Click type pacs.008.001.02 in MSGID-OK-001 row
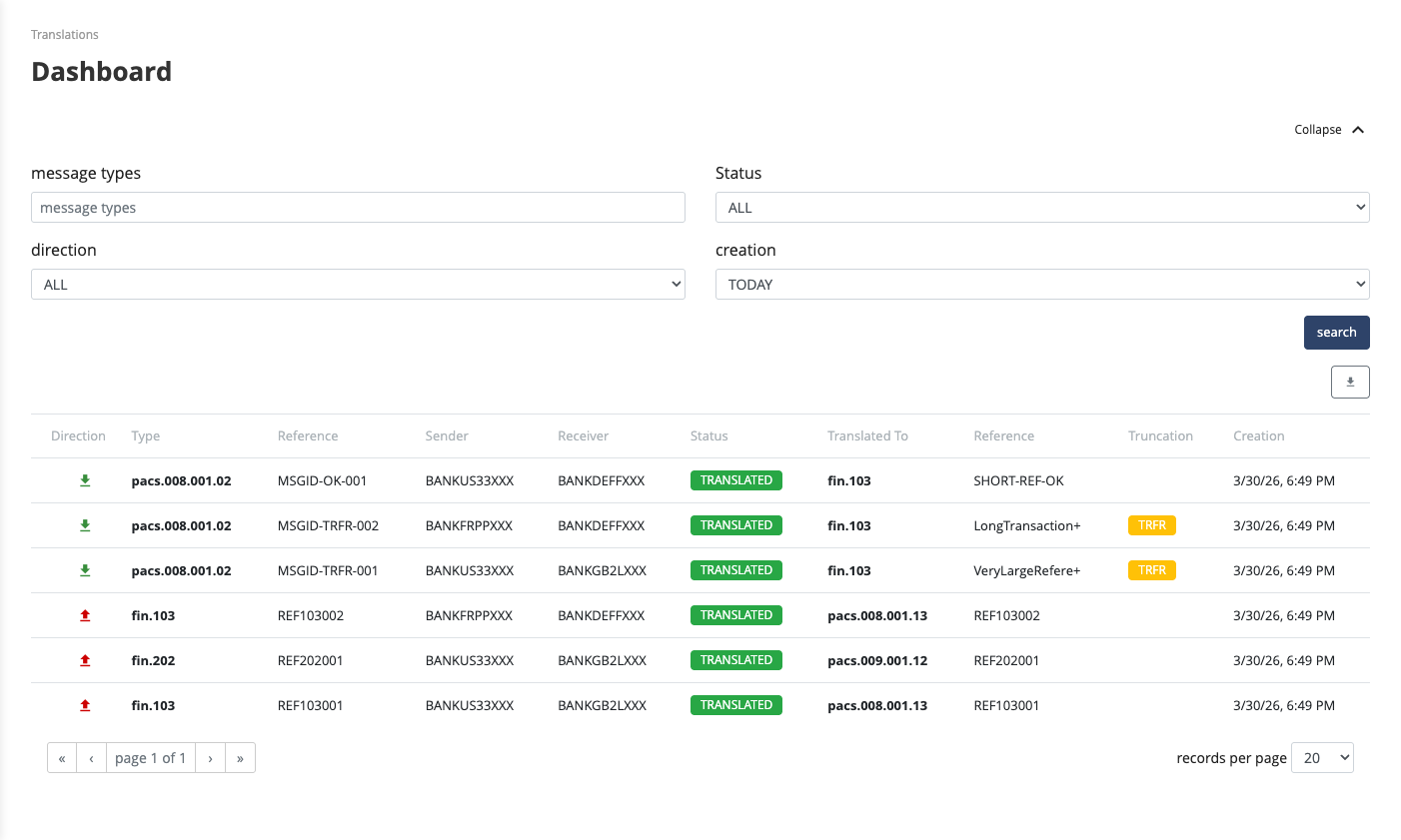The width and height of the screenshot is (1401, 840). click(x=181, y=480)
